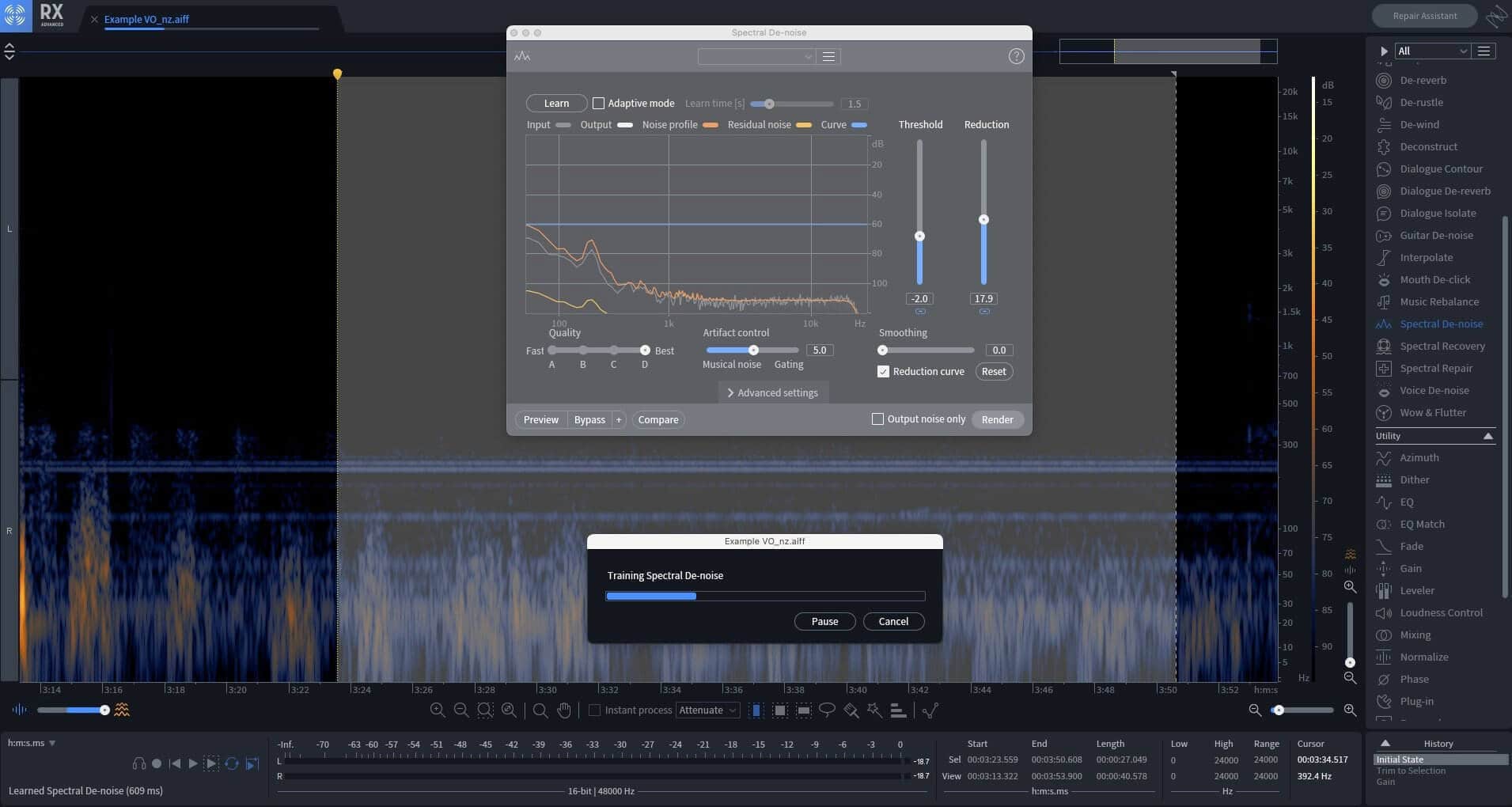
Task: Click the Learn button
Action: 556,104
